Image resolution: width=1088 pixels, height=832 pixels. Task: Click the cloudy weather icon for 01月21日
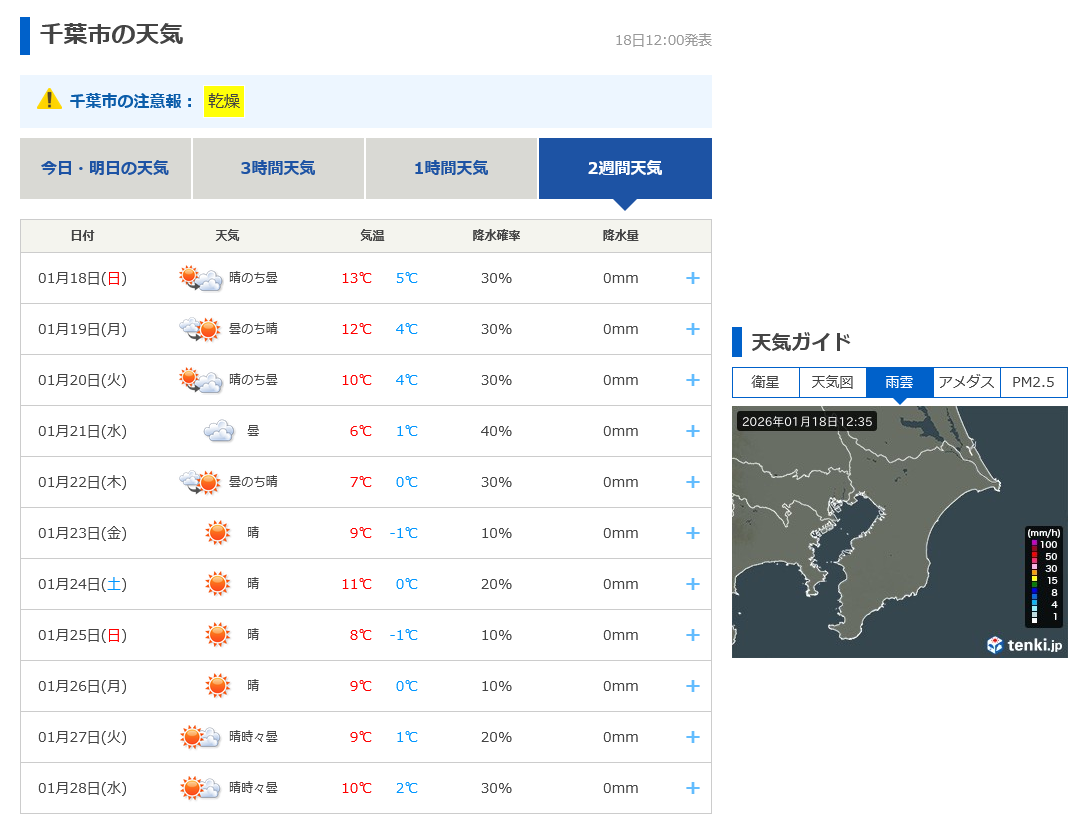coord(219,432)
